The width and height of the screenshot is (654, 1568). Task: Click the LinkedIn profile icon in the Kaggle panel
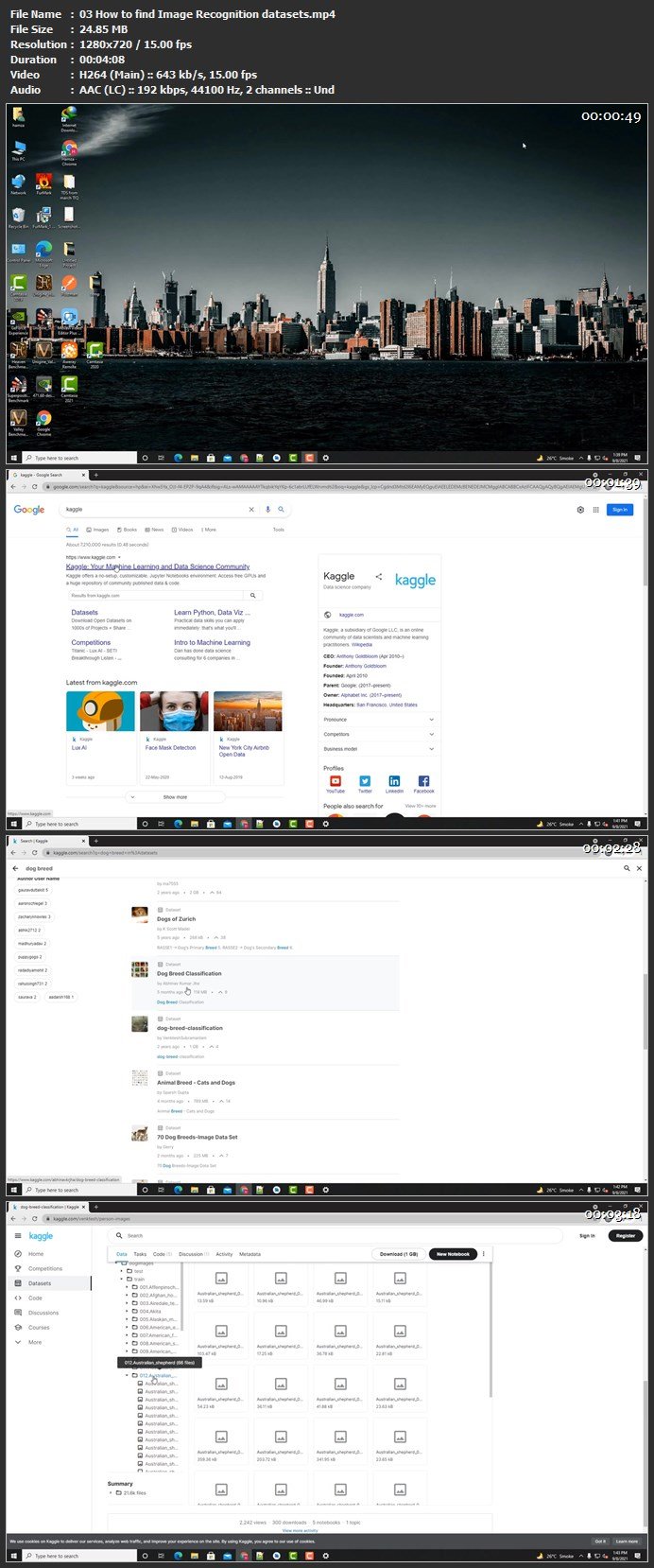394,783
